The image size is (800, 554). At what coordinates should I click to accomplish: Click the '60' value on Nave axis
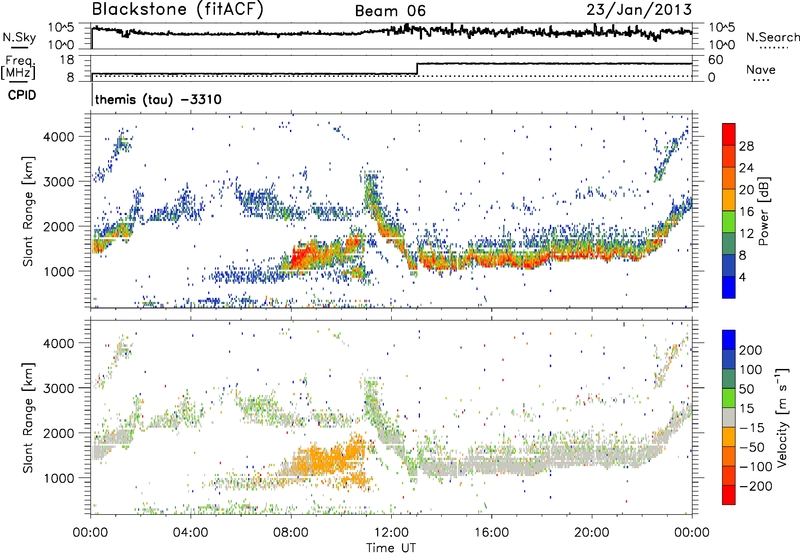pos(716,60)
